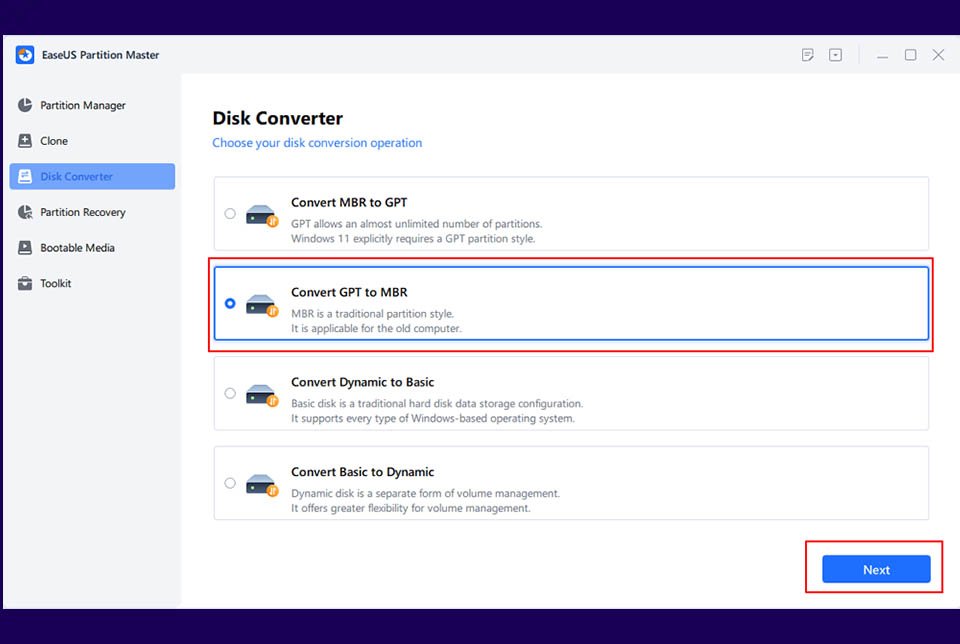Click the Disk Converter icon in the sidebar
Screen dimensions: 960x644
[25, 176]
